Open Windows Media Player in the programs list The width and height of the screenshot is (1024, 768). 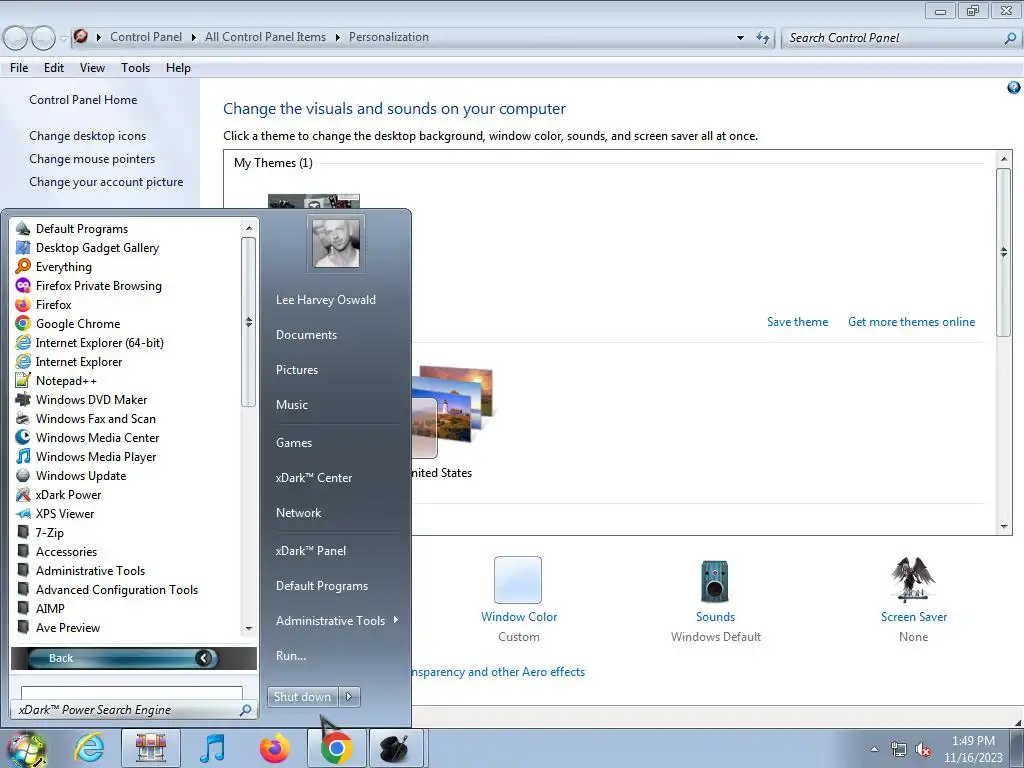[96, 456]
